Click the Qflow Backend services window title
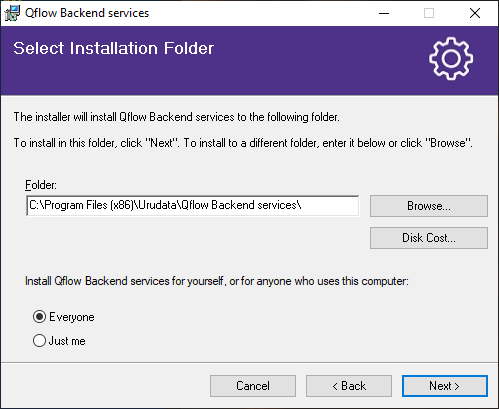 point(87,13)
